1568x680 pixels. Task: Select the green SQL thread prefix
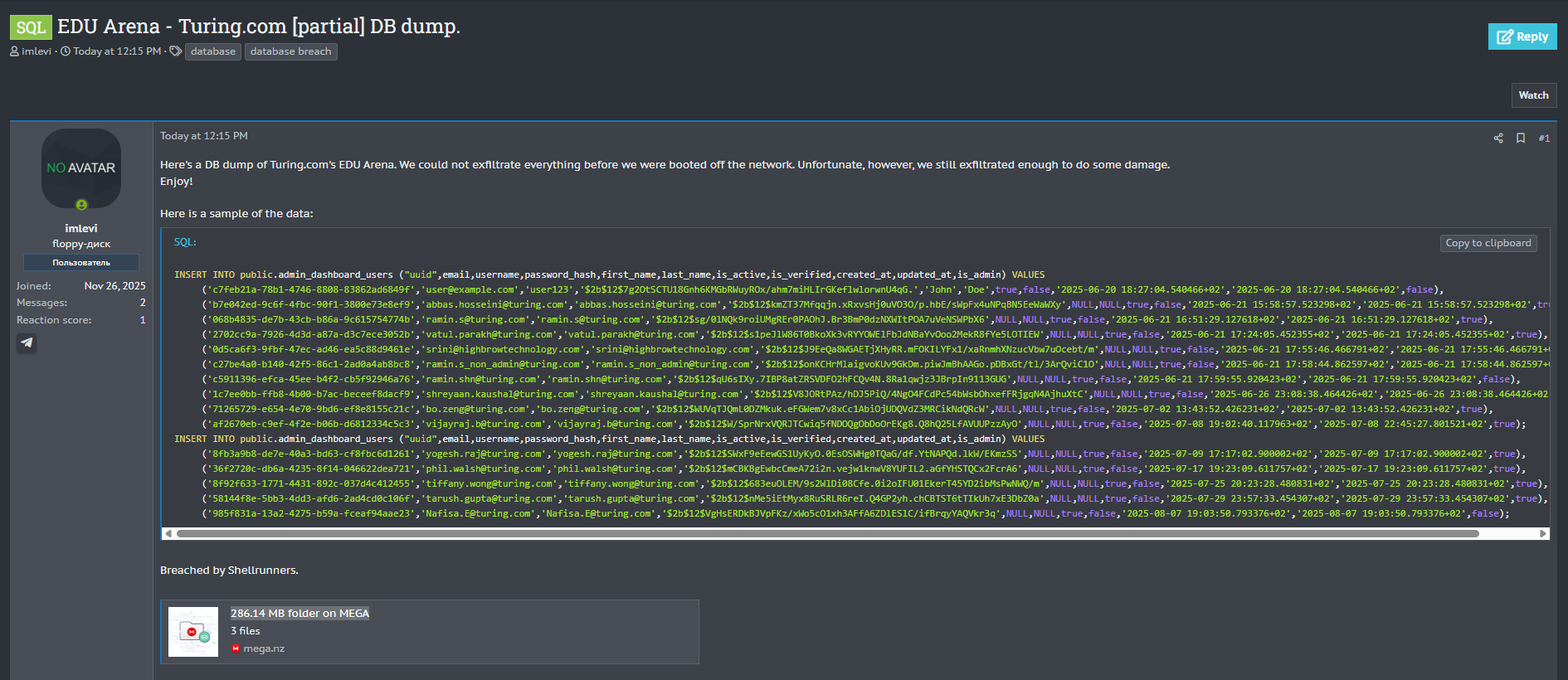[31, 27]
